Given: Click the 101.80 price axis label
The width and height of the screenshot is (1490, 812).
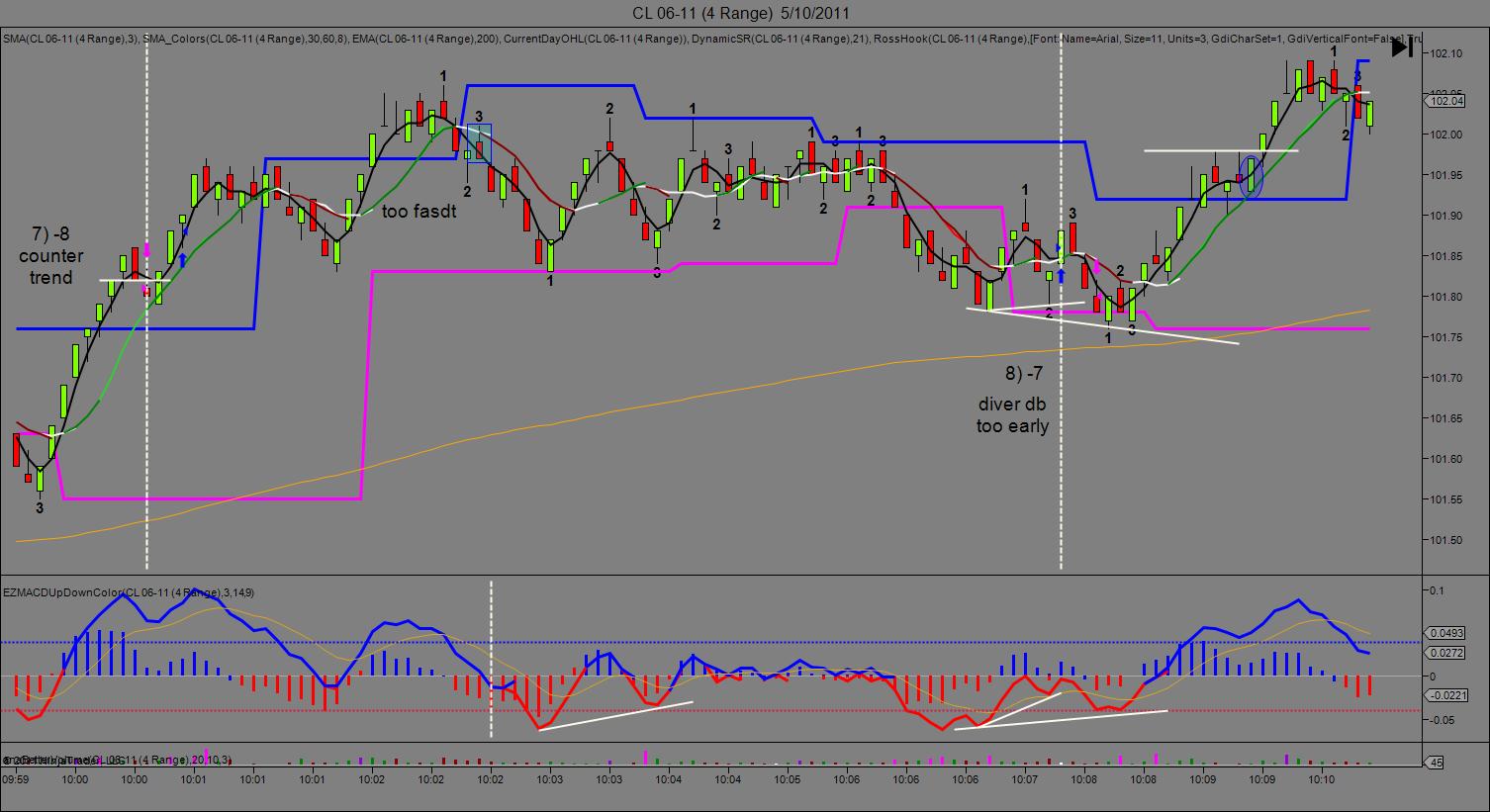Looking at the screenshot, I should click(x=1445, y=297).
